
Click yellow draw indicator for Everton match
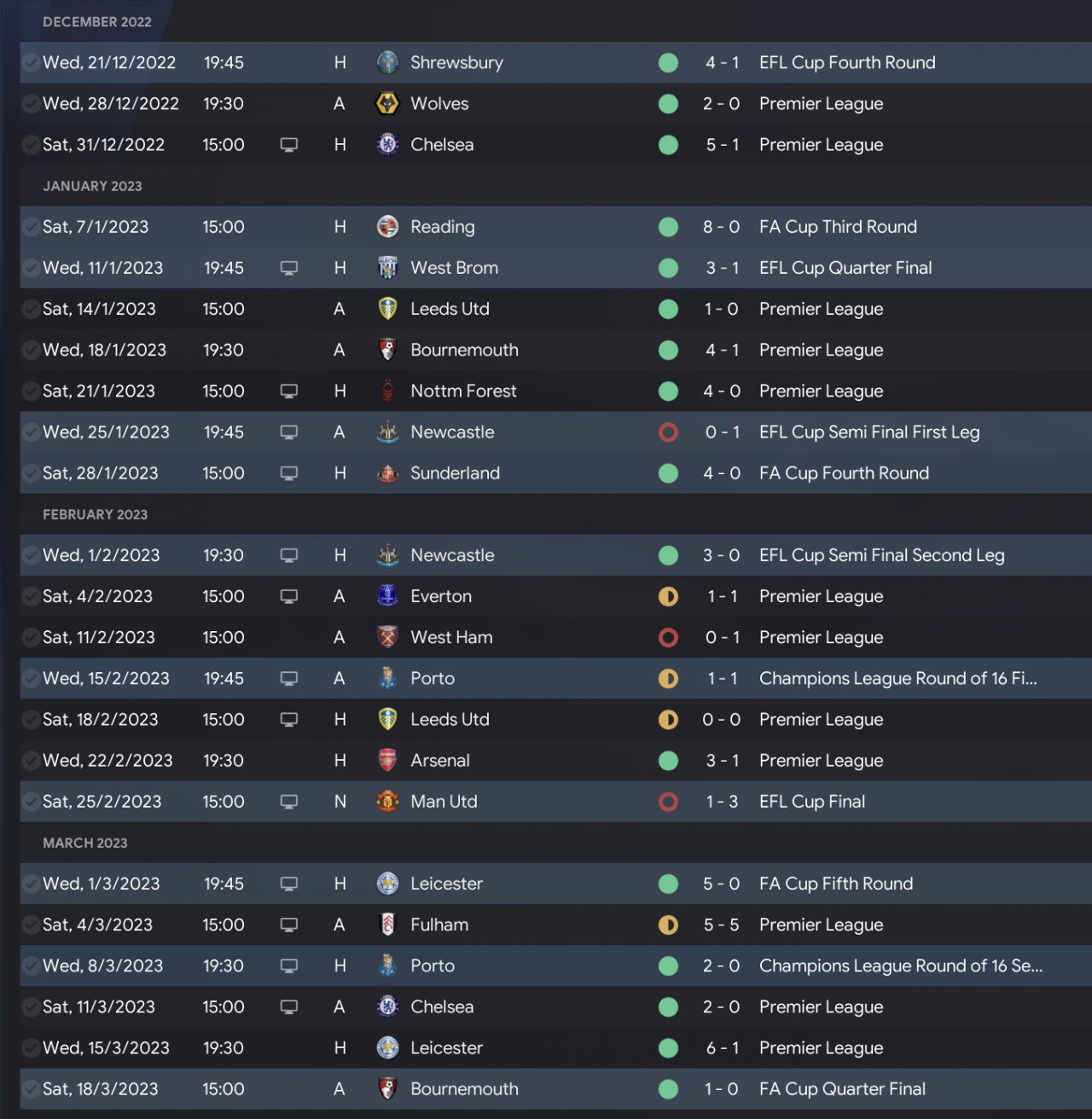[669, 596]
